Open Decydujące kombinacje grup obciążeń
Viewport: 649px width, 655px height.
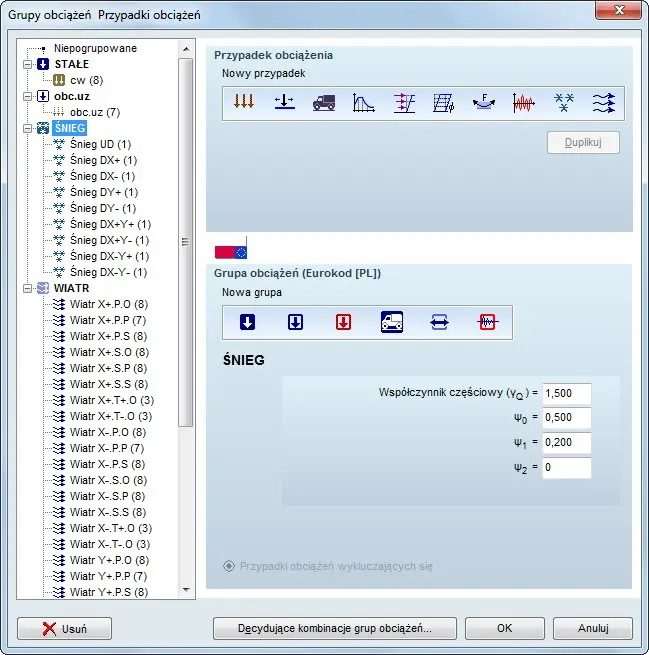click(335, 629)
